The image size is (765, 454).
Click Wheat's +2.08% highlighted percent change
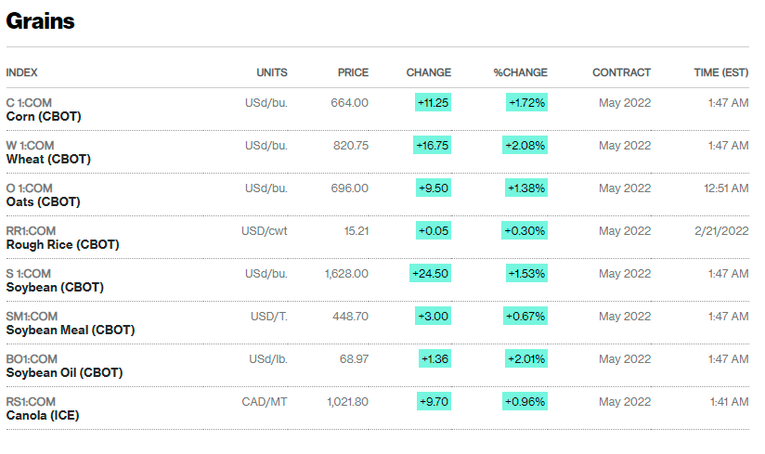pyautogui.click(x=527, y=145)
